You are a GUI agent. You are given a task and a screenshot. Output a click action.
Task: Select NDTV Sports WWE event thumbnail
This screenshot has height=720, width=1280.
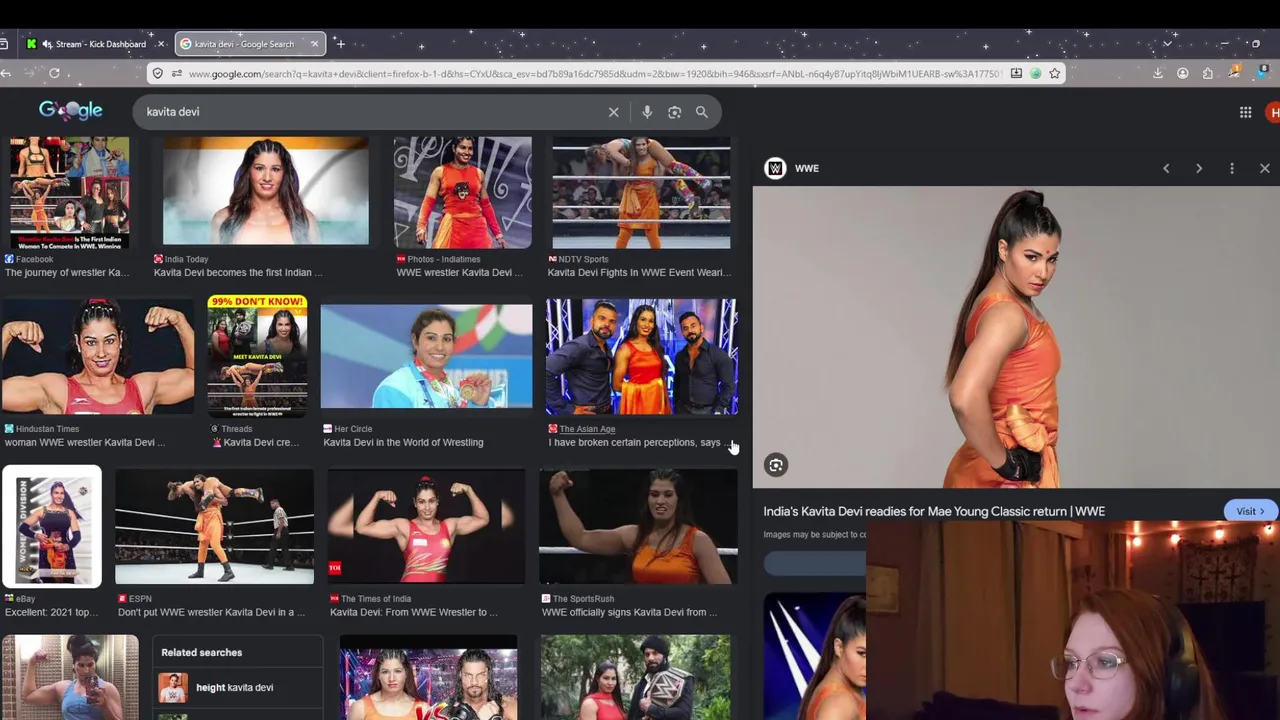point(641,191)
